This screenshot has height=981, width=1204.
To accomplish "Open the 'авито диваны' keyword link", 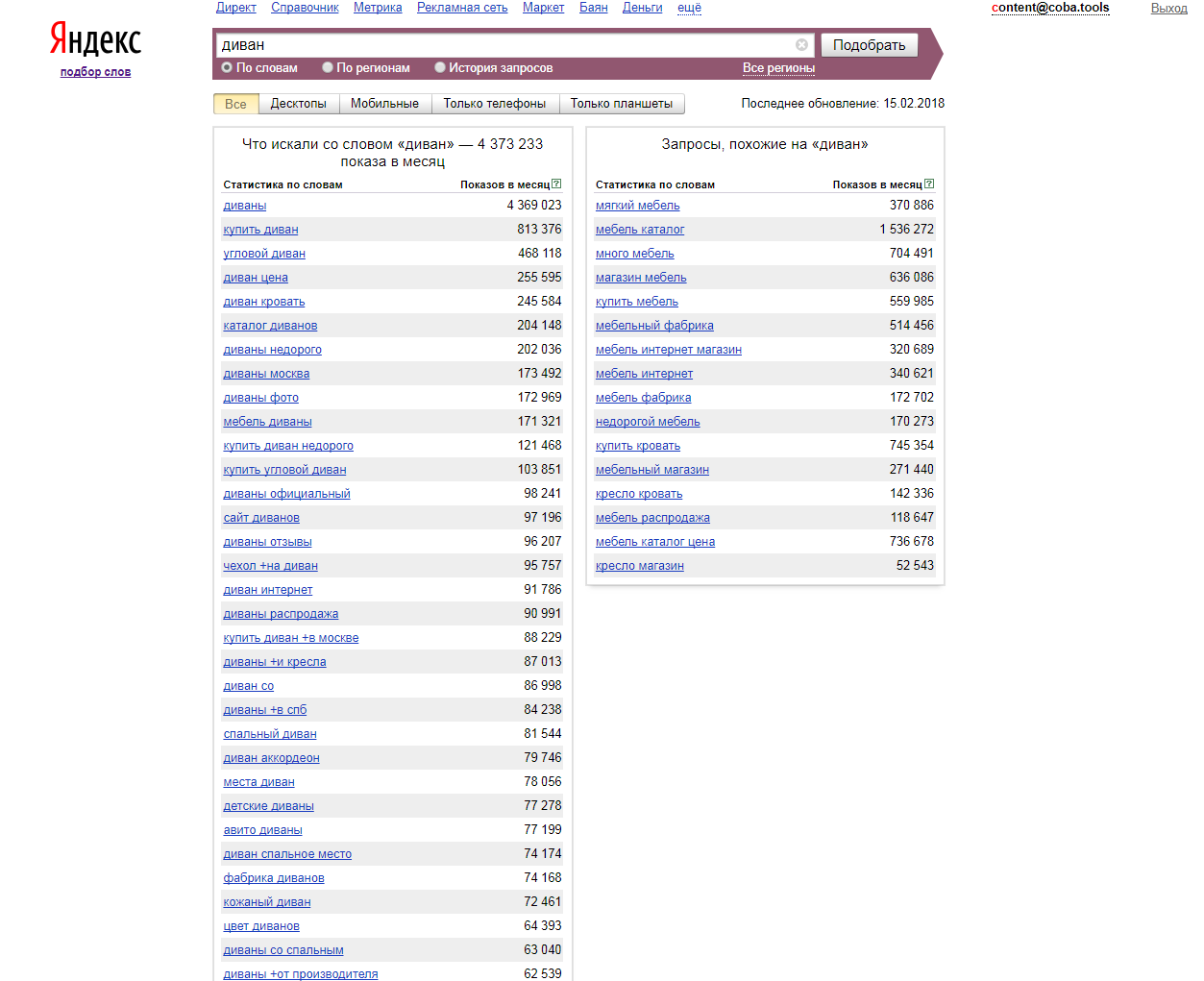I will point(262,830).
